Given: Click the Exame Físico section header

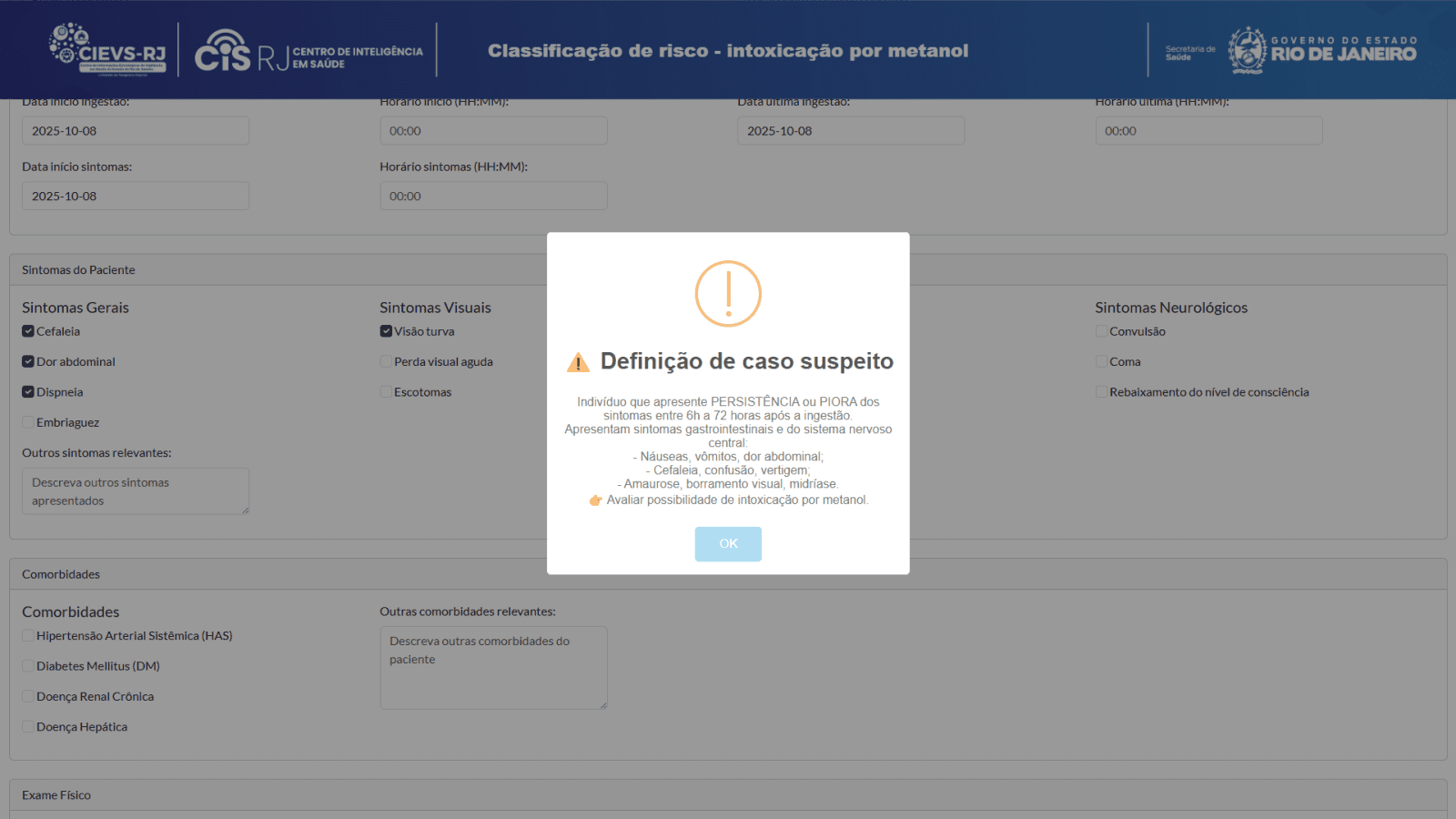Looking at the screenshot, I should tap(56, 795).
